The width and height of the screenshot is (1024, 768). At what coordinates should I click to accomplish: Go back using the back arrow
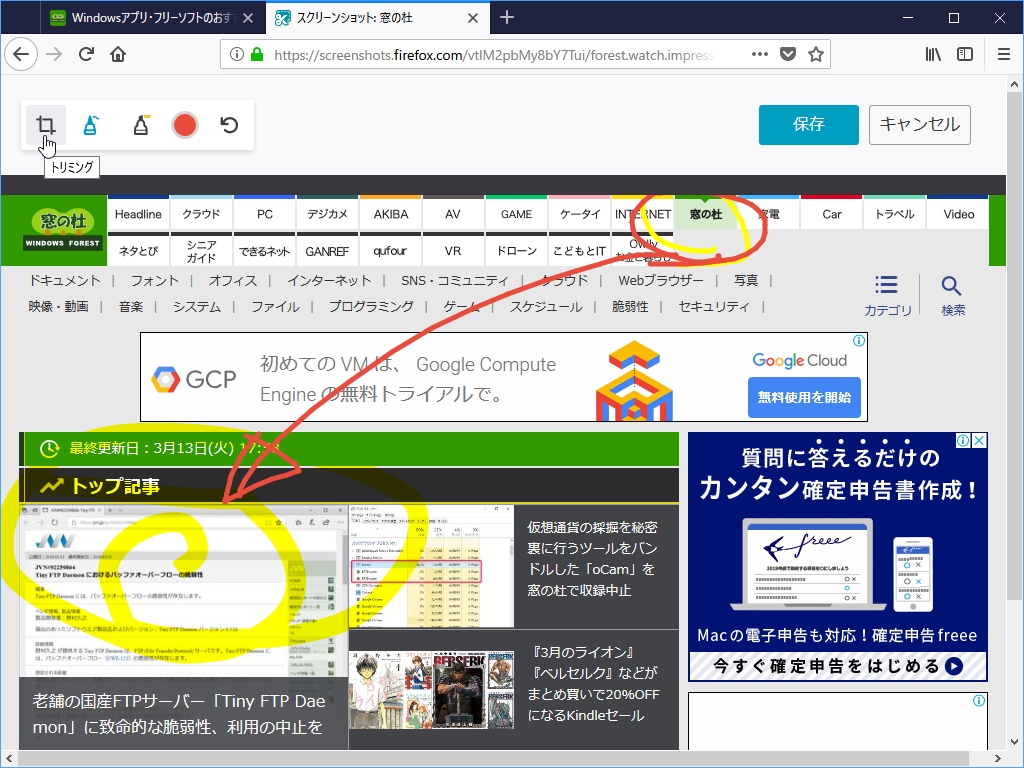(21, 54)
